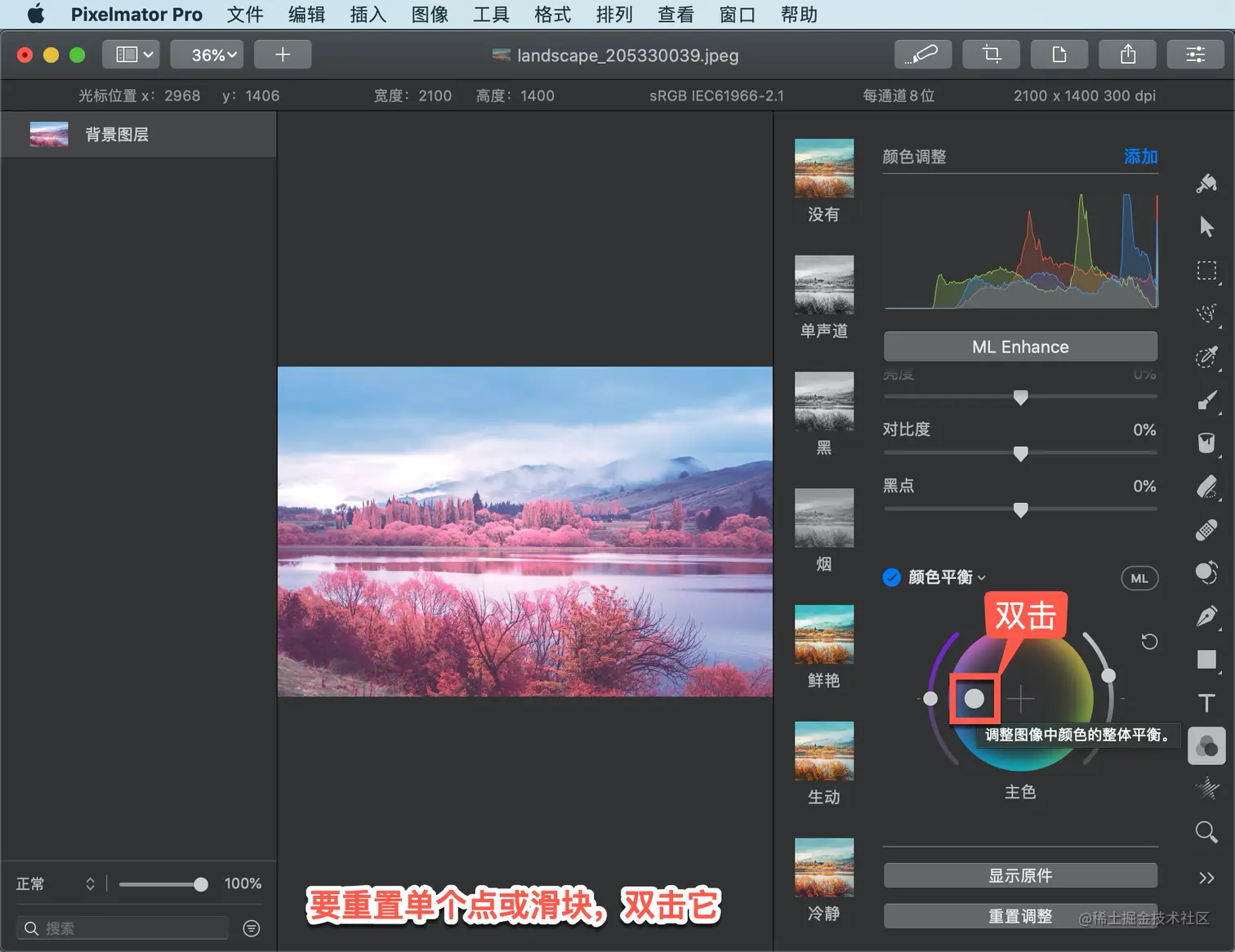Screen dimensions: 1235x952
Task: Click the left arc slider handle of color wheel
Action: pos(930,698)
